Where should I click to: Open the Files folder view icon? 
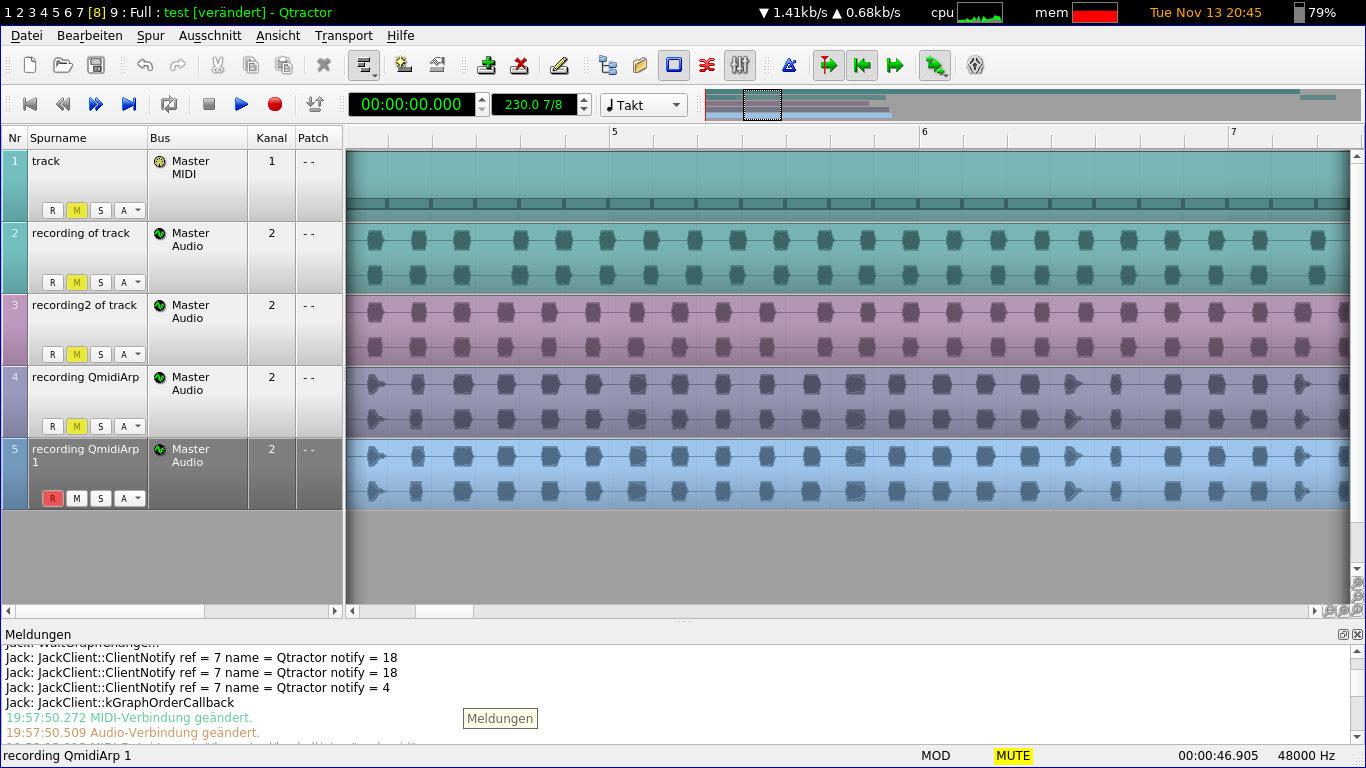click(641, 65)
